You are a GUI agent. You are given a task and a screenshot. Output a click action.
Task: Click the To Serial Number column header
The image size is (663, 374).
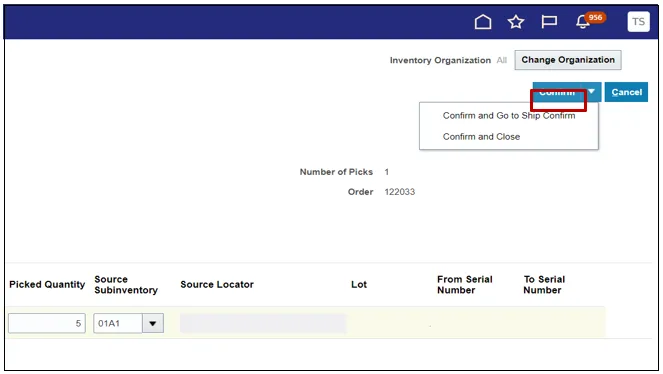(544, 284)
